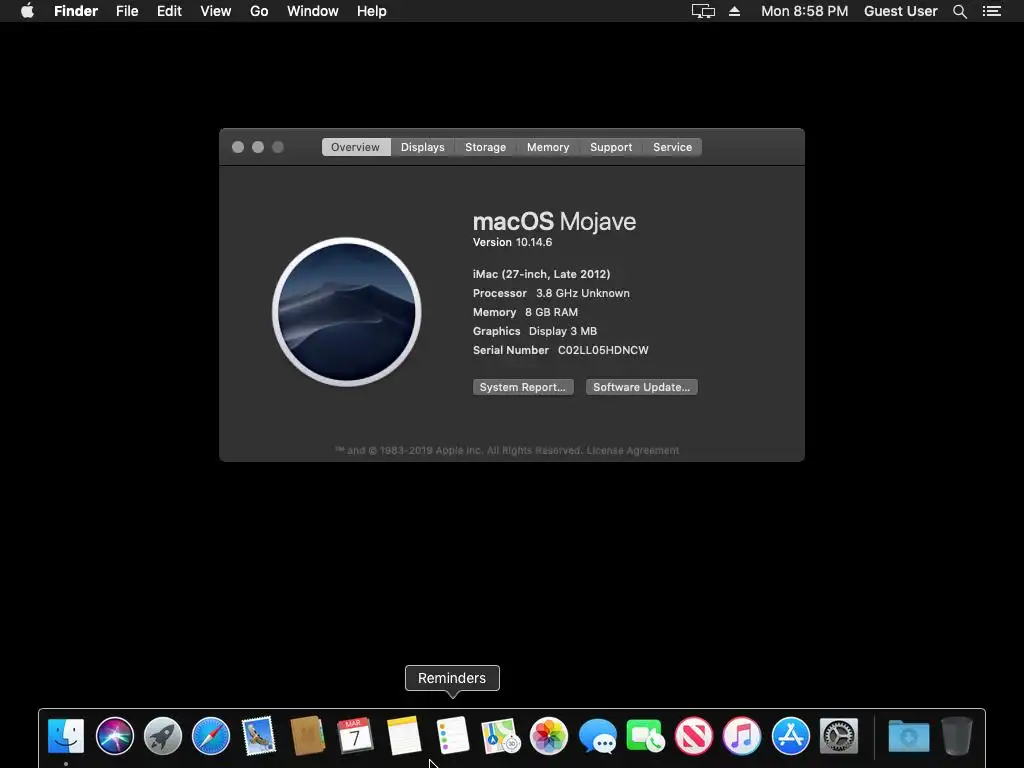The width and height of the screenshot is (1024, 768).
Task: Click the Software Update... button
Action: 641,387
